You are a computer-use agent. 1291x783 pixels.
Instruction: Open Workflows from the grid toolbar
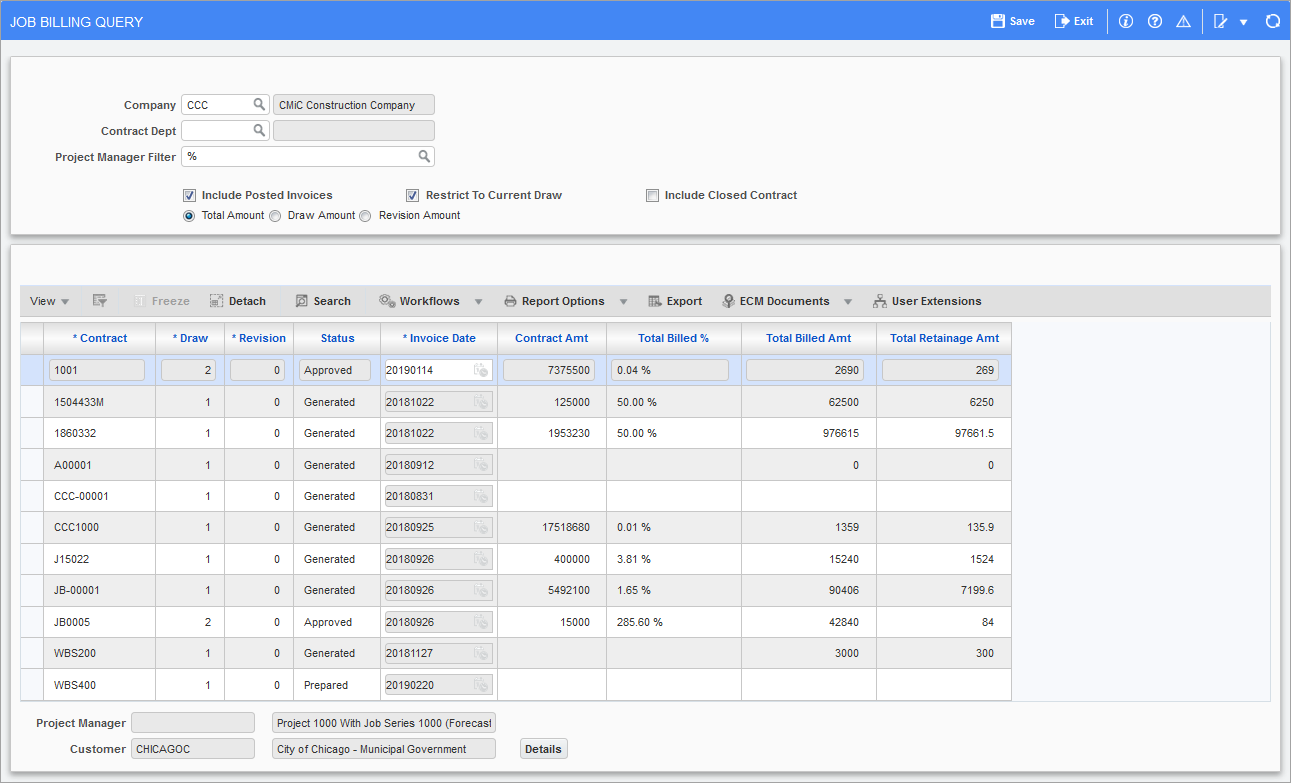tap(421, 300)
